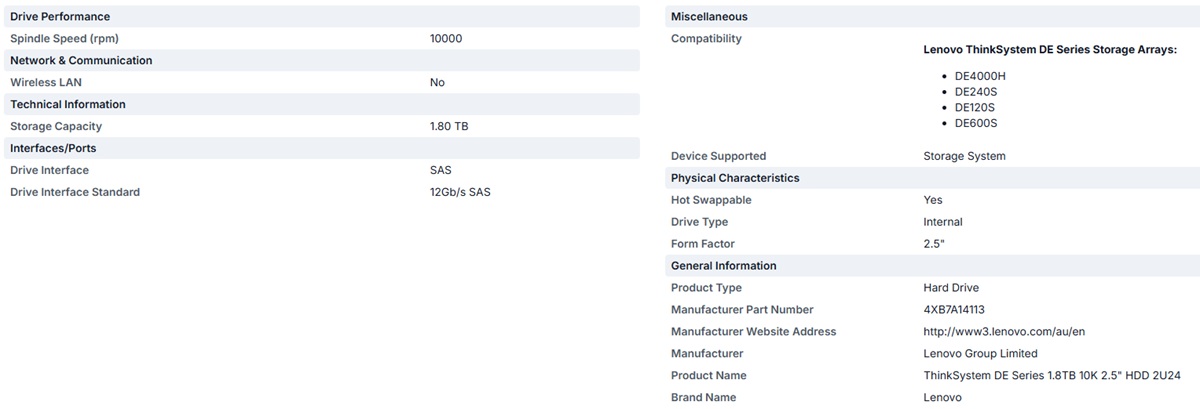
Task: Click the Hot Swappable value Yes
Action: [933, 201]
